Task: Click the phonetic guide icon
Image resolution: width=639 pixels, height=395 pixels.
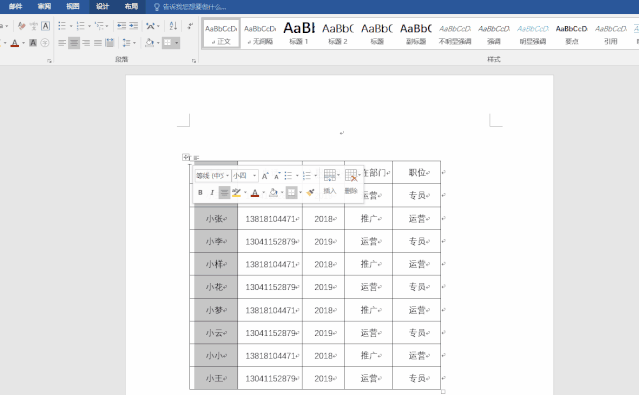Action: click(34, 26)
